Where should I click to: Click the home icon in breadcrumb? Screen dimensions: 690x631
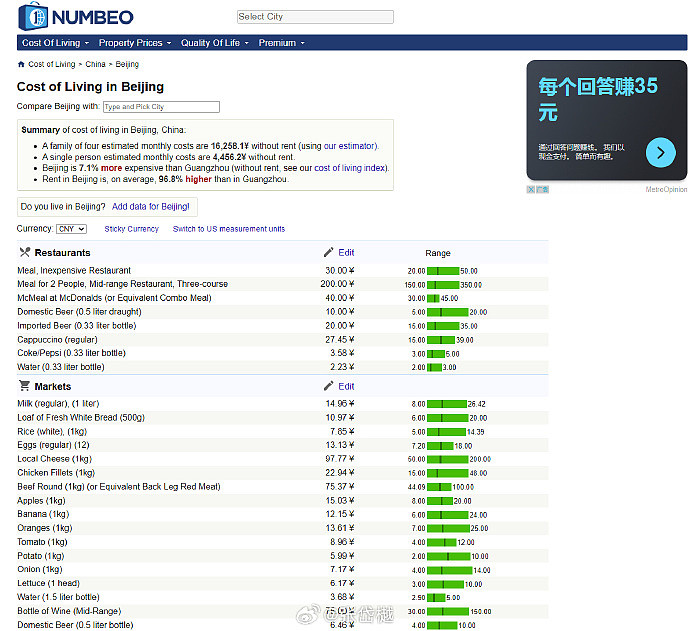click(21, 64)
